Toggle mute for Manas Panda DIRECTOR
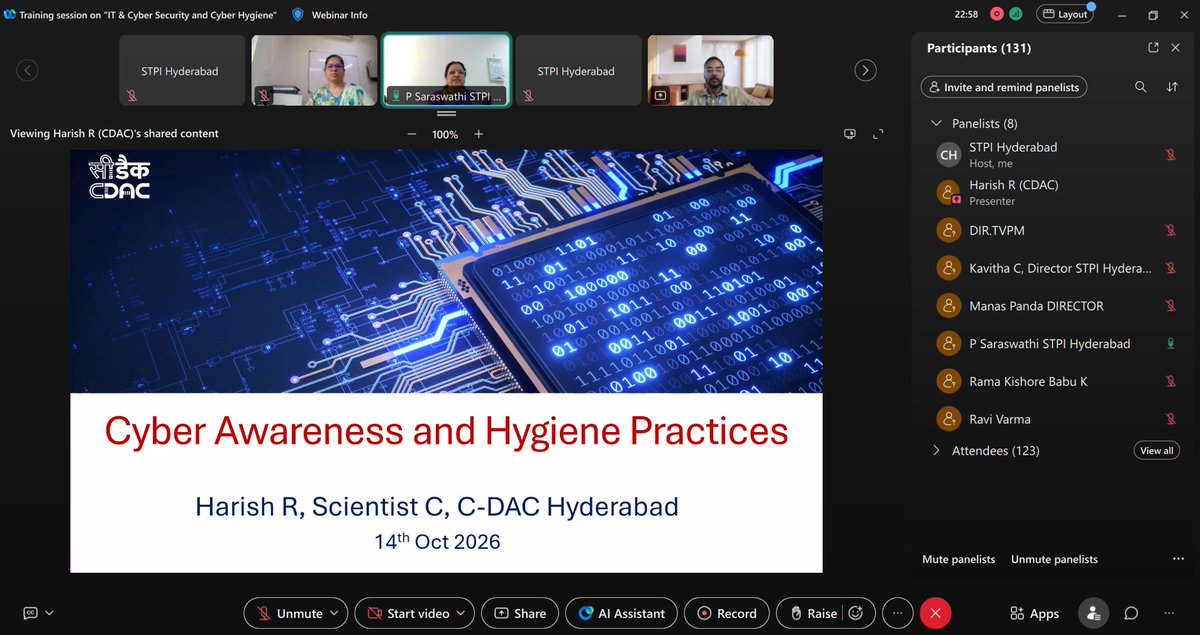1200x635 pixels. (1170, 306)
